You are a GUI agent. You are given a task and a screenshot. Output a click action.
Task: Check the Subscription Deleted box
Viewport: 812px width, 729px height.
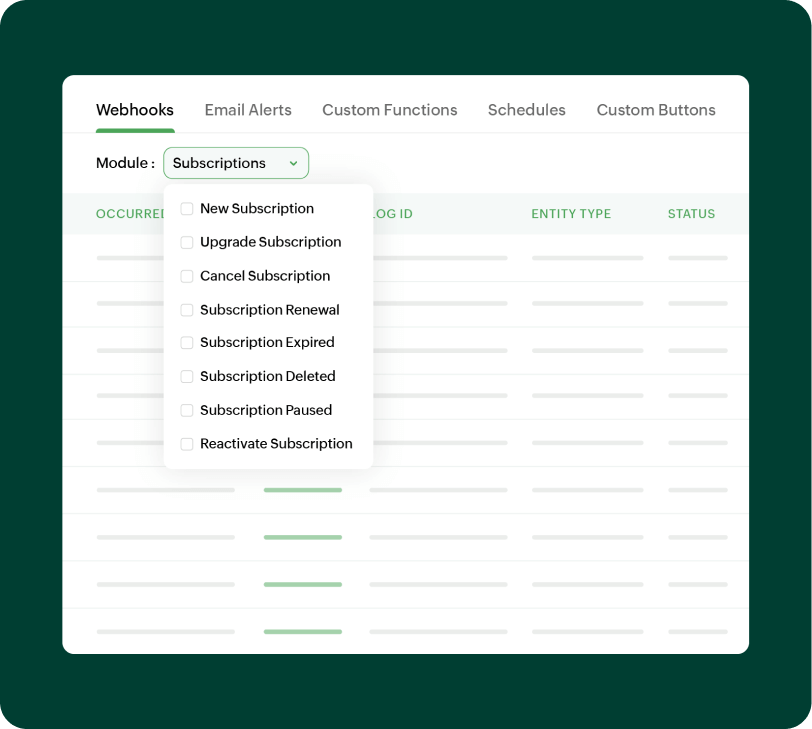(186, 376)
